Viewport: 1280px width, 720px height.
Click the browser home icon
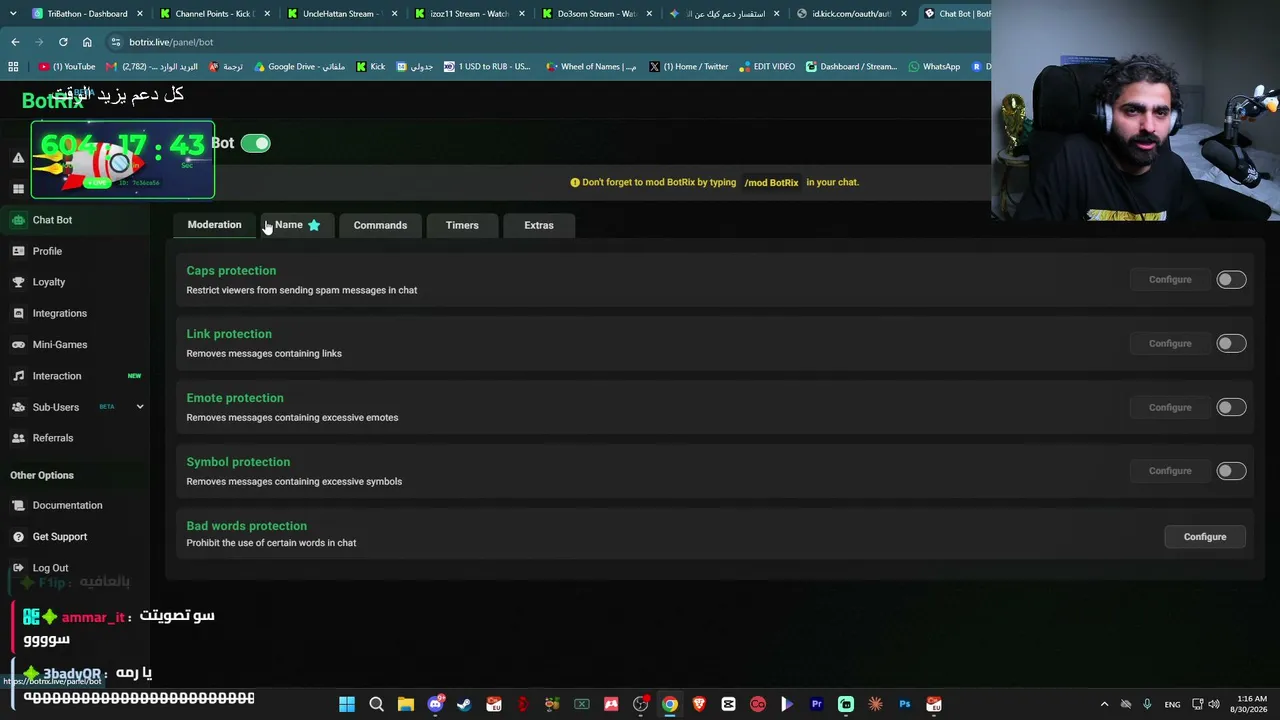pos(87,42)
